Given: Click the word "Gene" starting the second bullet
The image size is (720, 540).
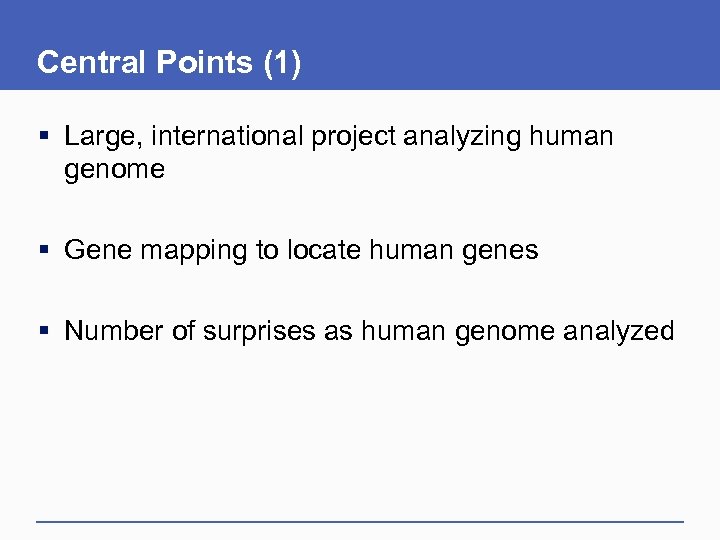Looking at the screenshot, I should pyautogui.click(x=98, y=251).
